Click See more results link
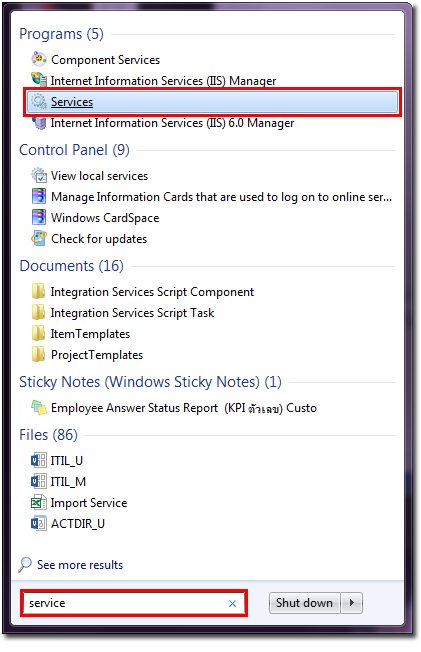This screenshot has height=652, width=421. coord(80,565)
